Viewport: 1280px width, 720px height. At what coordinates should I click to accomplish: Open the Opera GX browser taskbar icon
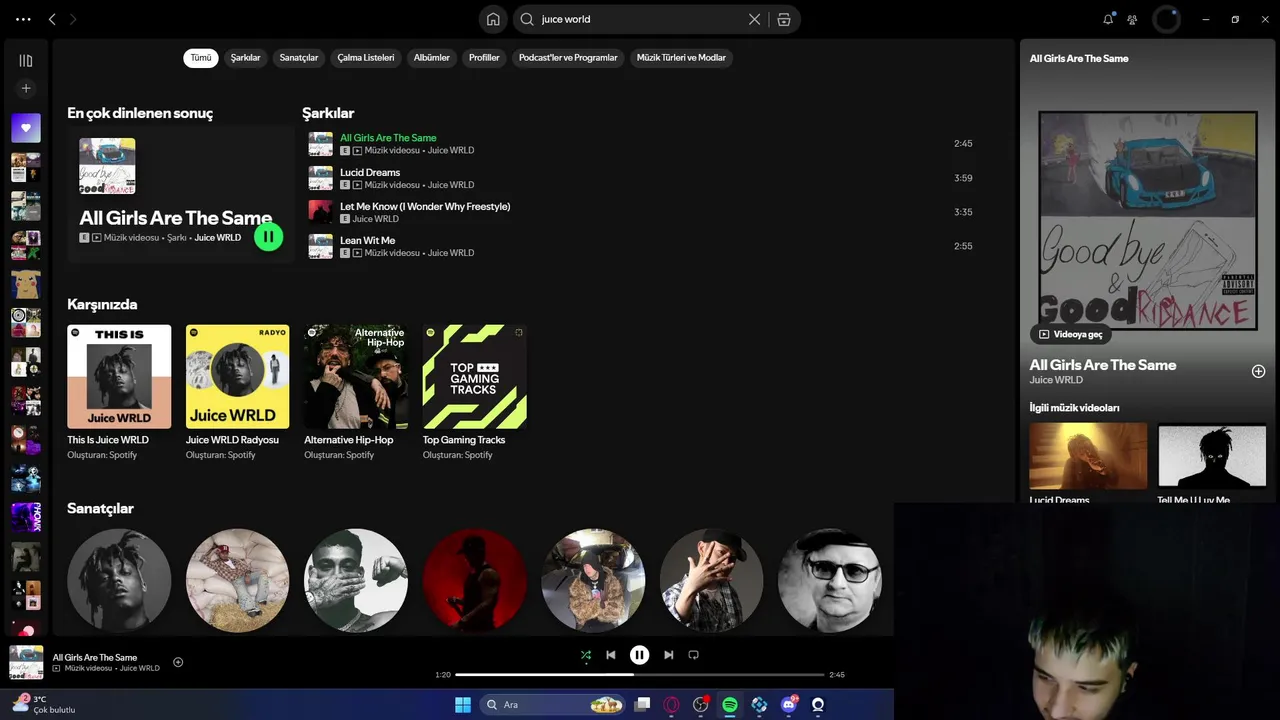point(671,705)
